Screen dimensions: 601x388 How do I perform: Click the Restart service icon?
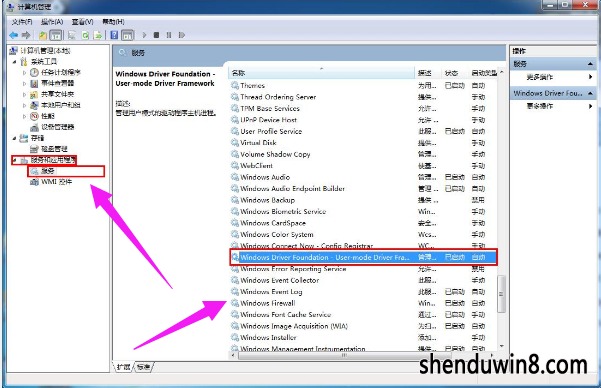pyautogui.click(x=182, y=35)
